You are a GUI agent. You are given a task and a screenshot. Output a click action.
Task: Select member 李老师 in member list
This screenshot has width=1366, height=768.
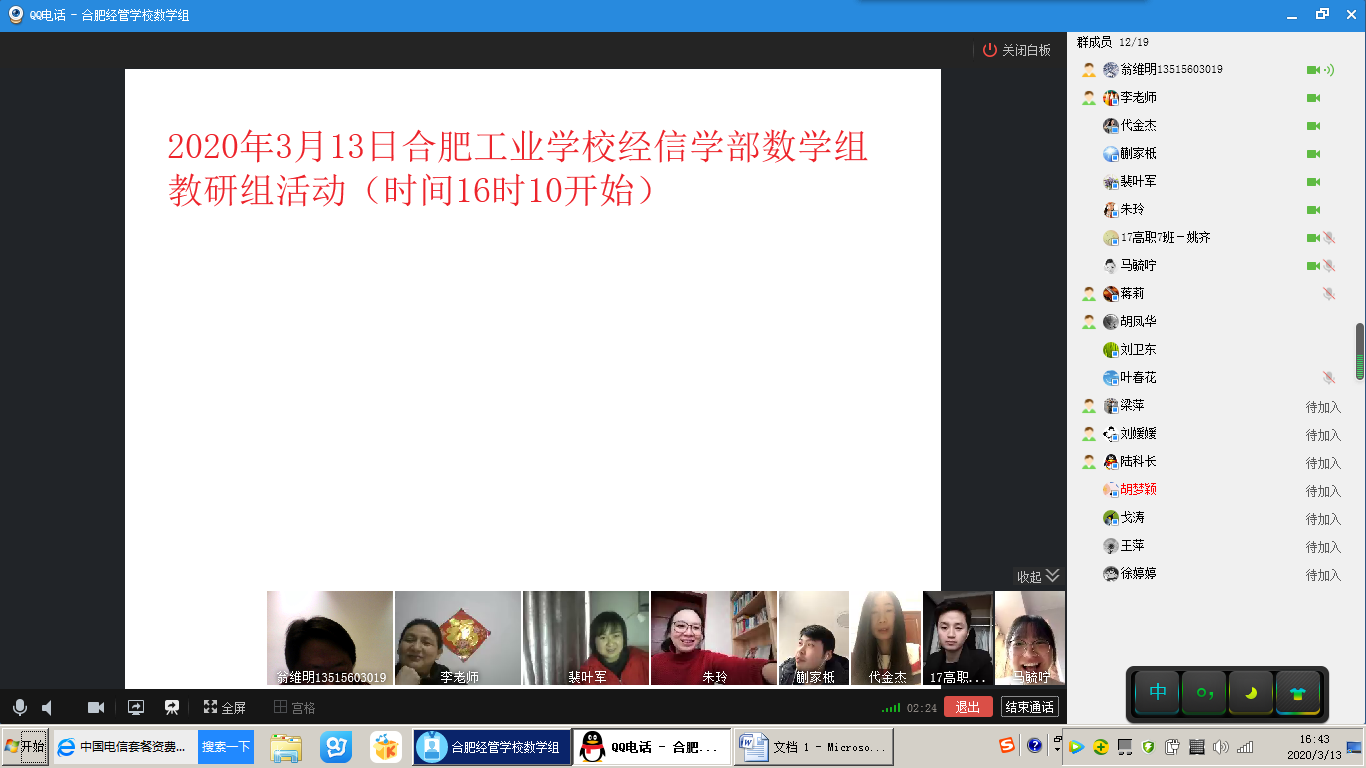click(x=1138, y=98)
